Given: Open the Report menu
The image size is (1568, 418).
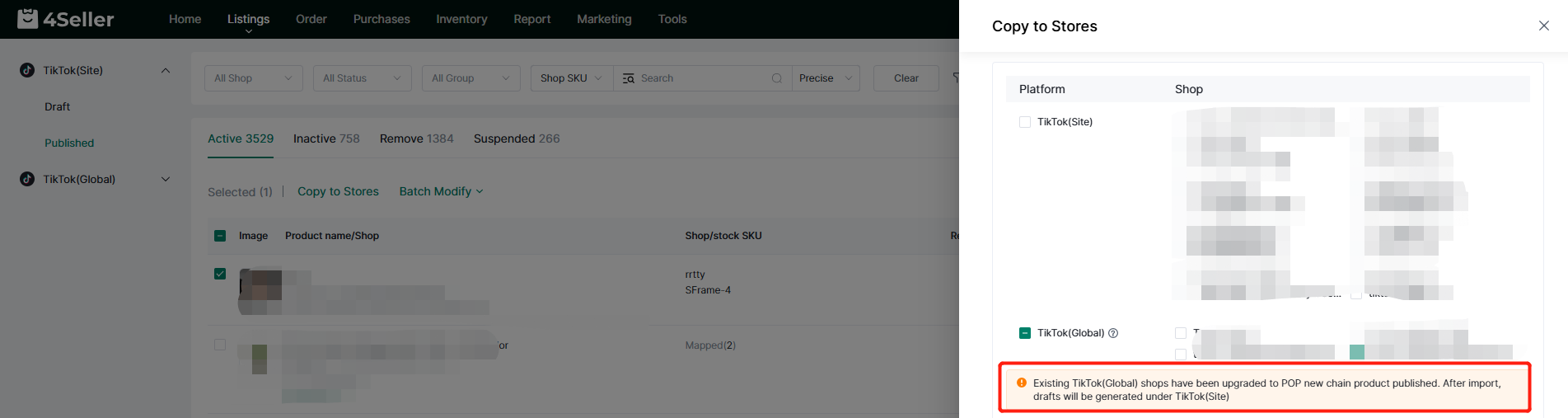Looking at the screenshot, I should tap(532, 19).
